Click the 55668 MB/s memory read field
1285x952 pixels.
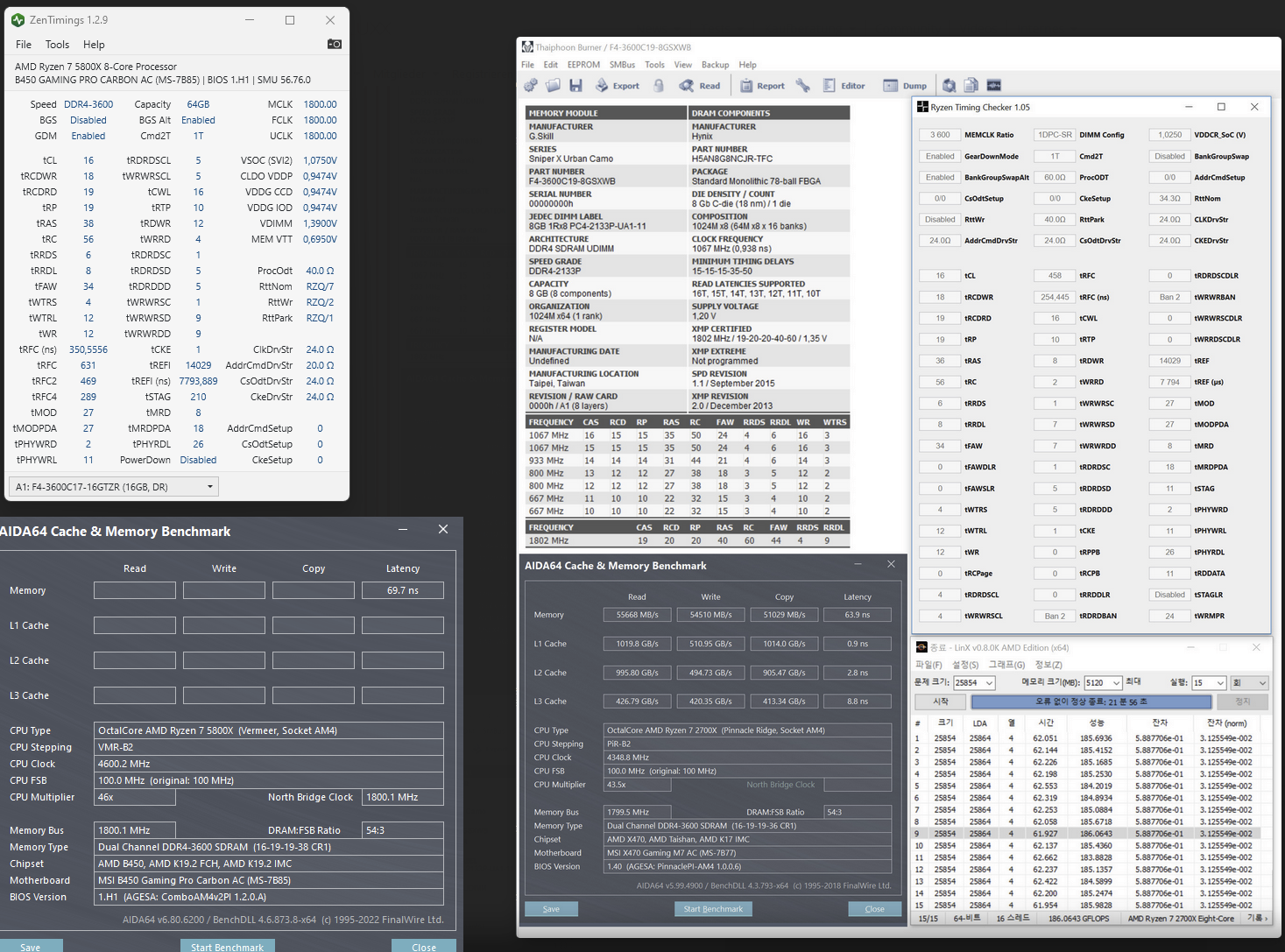pyautogui.click(x=637, y=615)
